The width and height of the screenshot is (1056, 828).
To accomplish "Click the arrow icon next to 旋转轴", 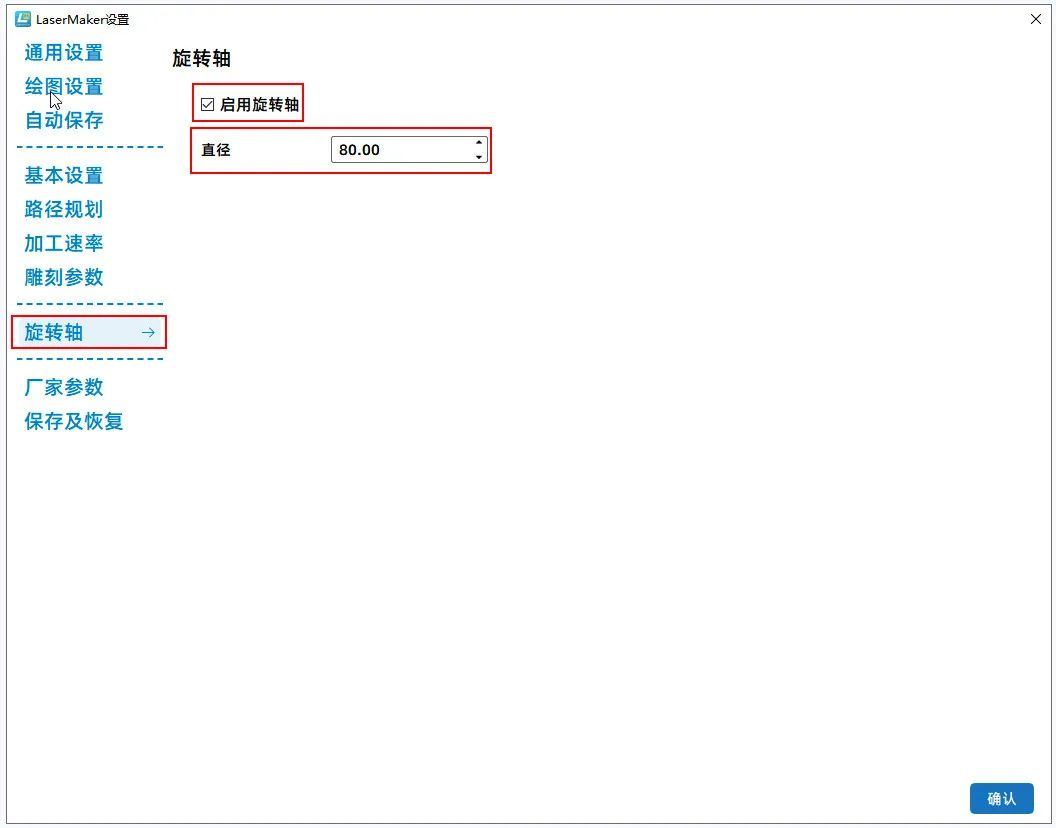I will (148, 332).
